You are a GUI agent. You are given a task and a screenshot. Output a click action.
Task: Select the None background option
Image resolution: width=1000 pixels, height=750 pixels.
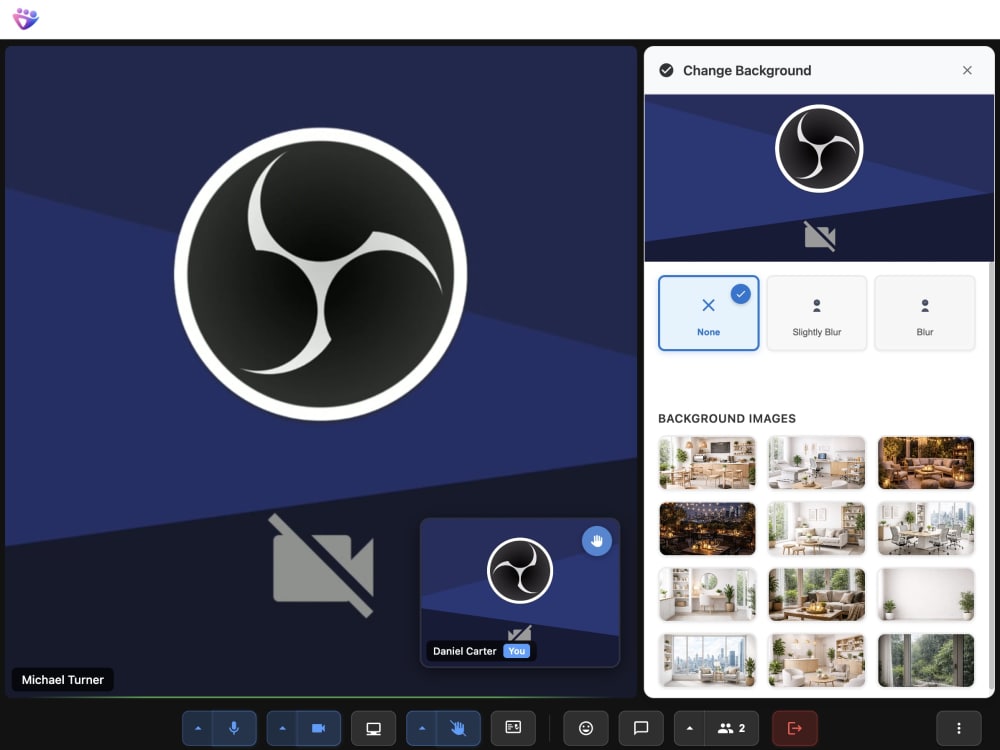(x=709, y=313)
